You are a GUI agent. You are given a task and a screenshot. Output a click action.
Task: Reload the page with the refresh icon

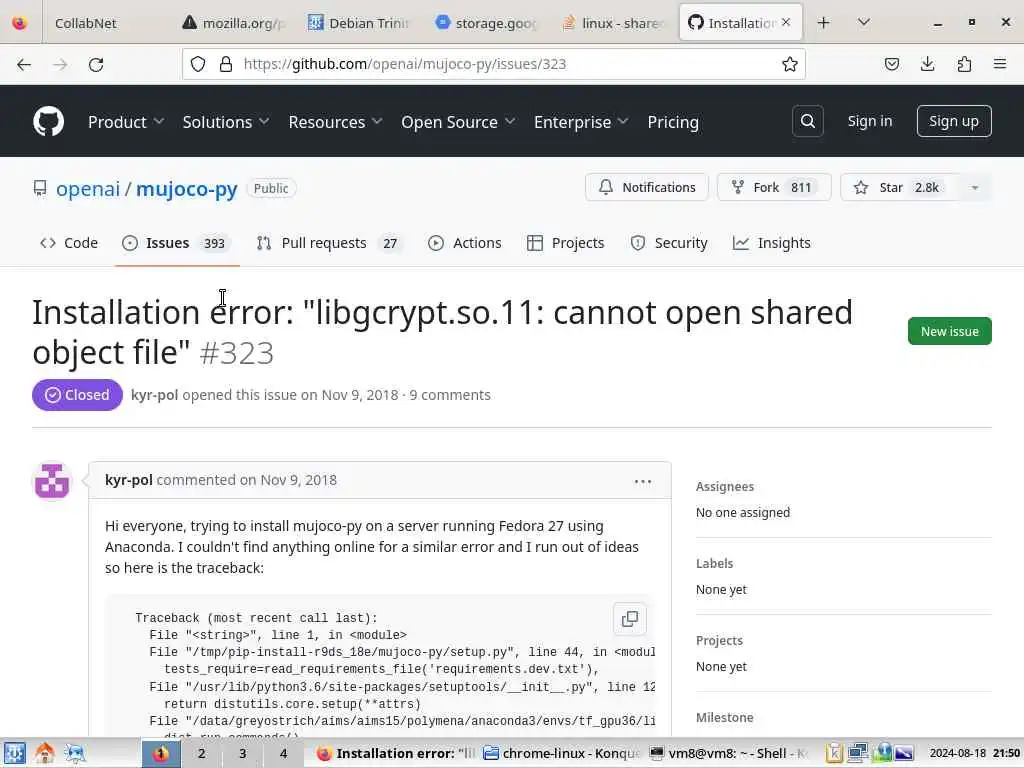[96, 64]
